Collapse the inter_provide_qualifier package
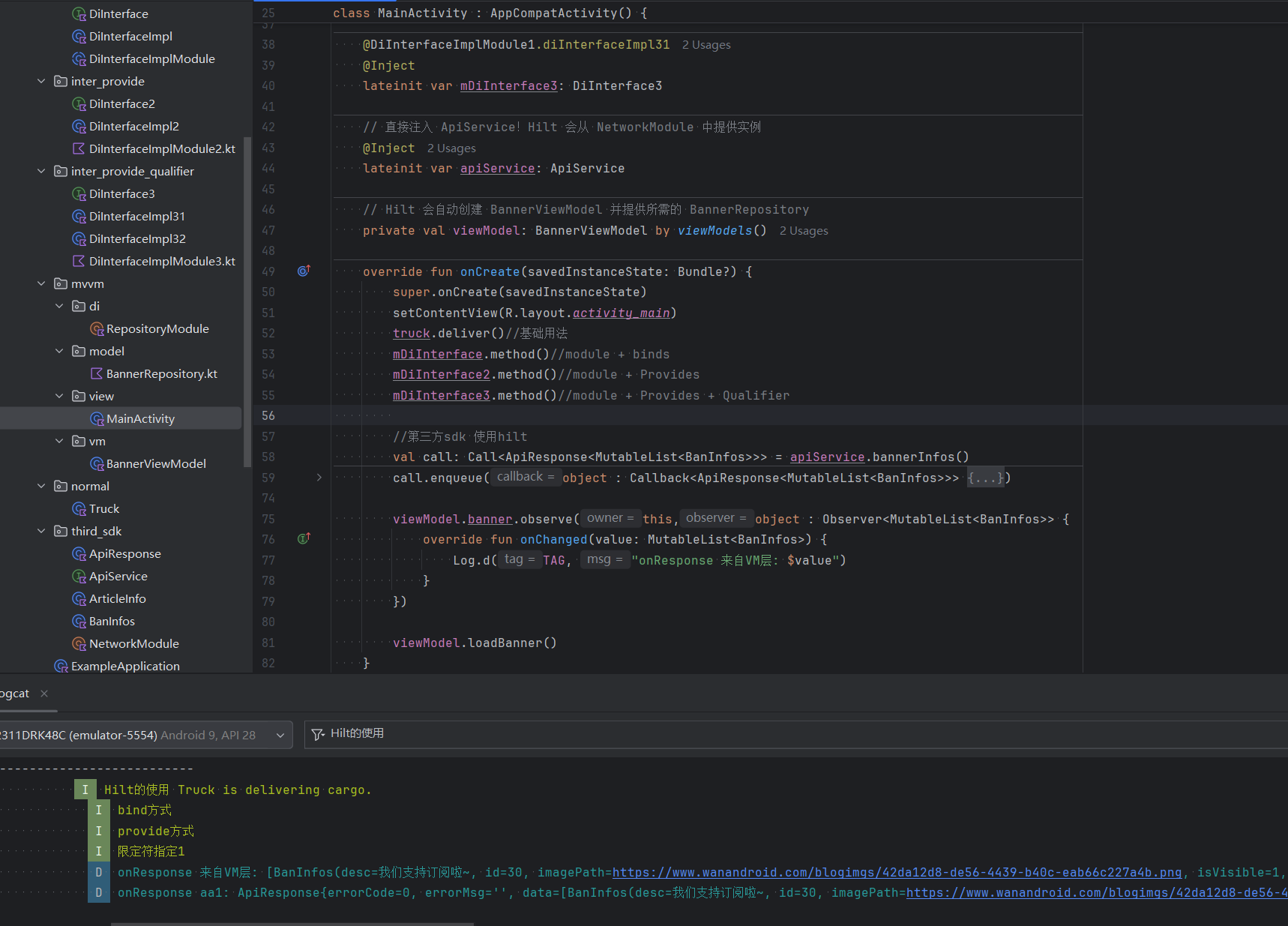The height and width of the screenshot is (926, 1288). [x=41, y=172]
